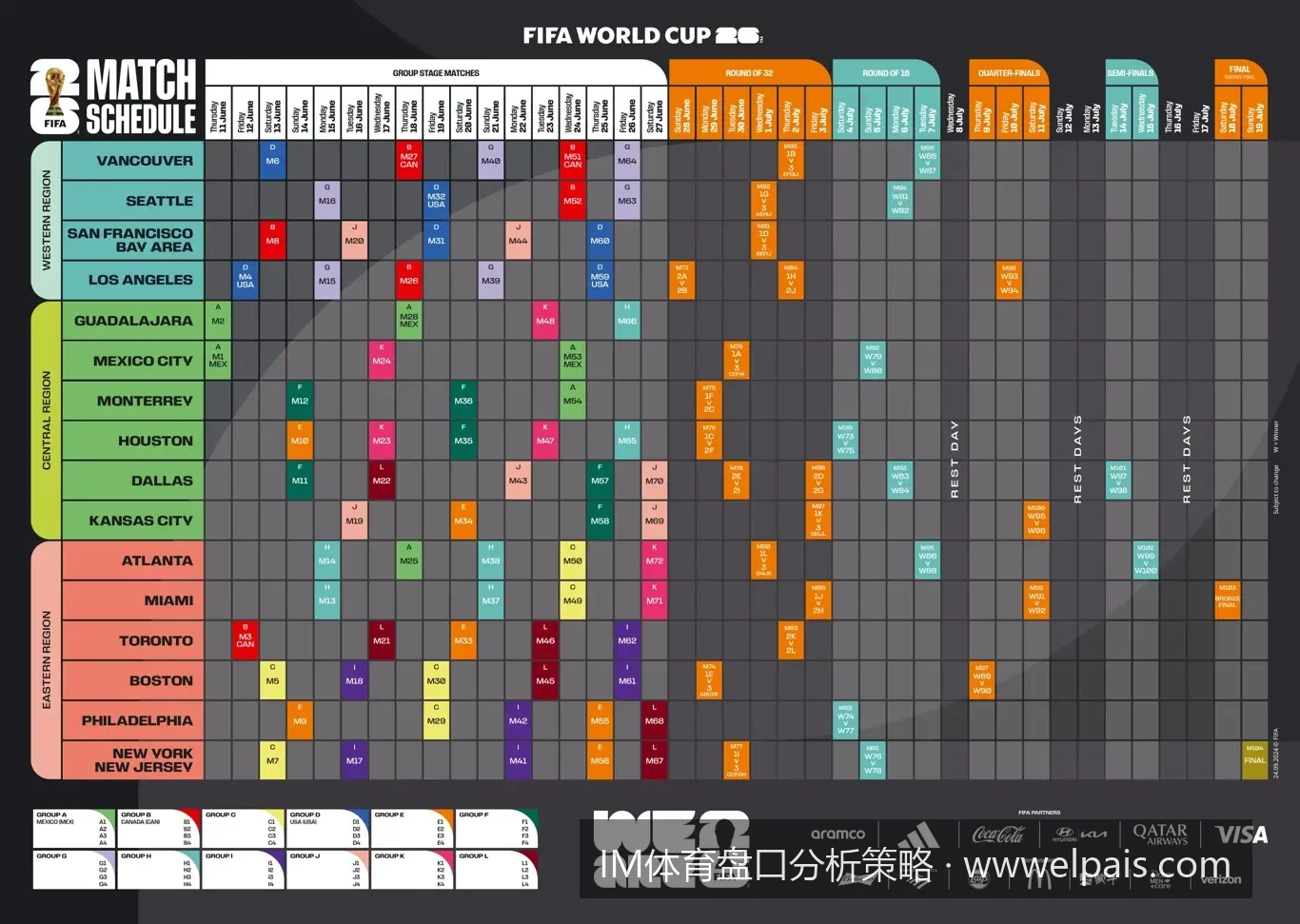The height and width of the screenshot is (924, 1300).
Task: Click the Group B legend card
Action: point(158,829)
